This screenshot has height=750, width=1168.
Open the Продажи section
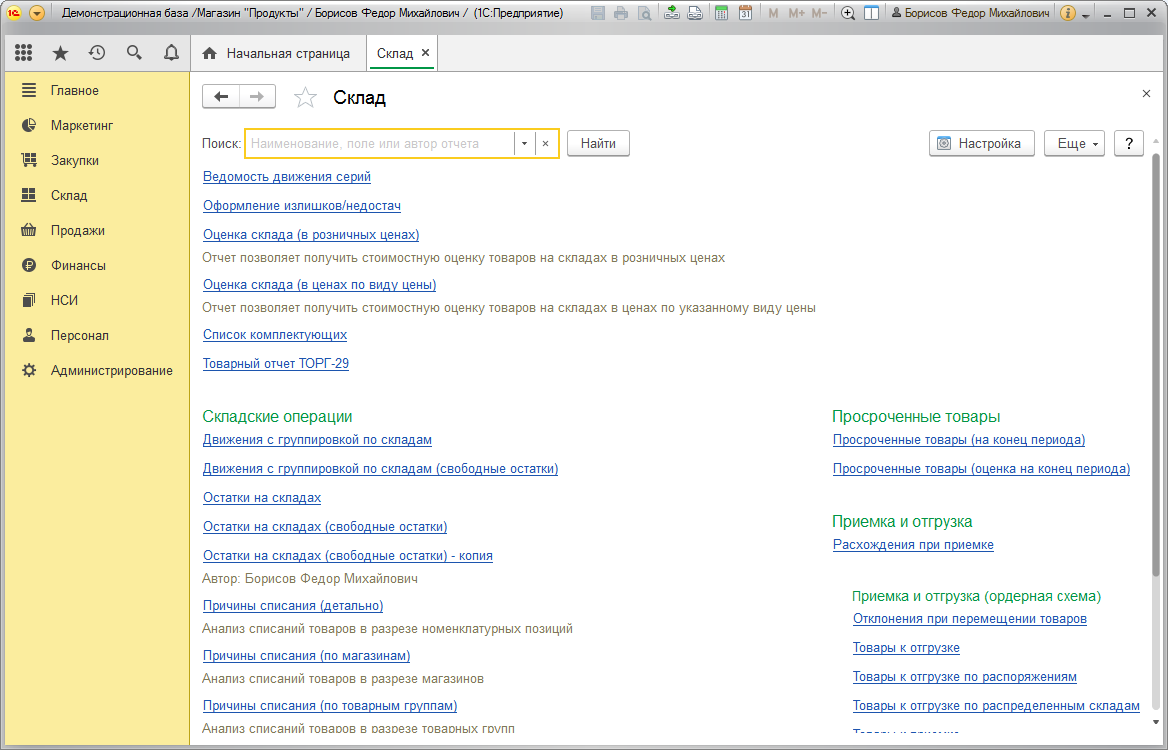point(77,230)
